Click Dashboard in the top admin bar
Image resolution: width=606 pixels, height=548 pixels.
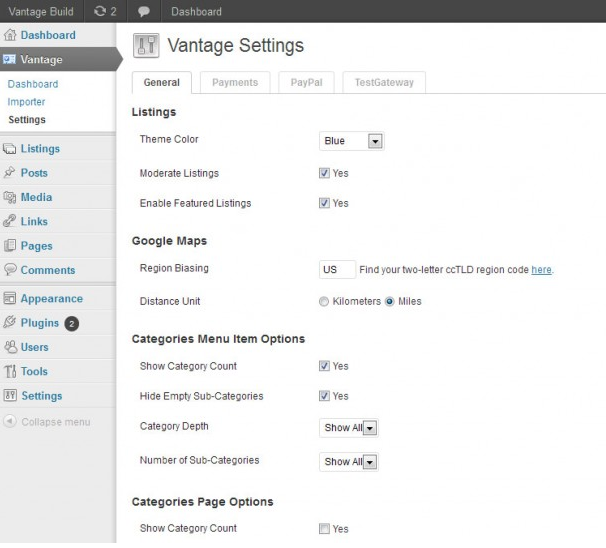(196, 12)
